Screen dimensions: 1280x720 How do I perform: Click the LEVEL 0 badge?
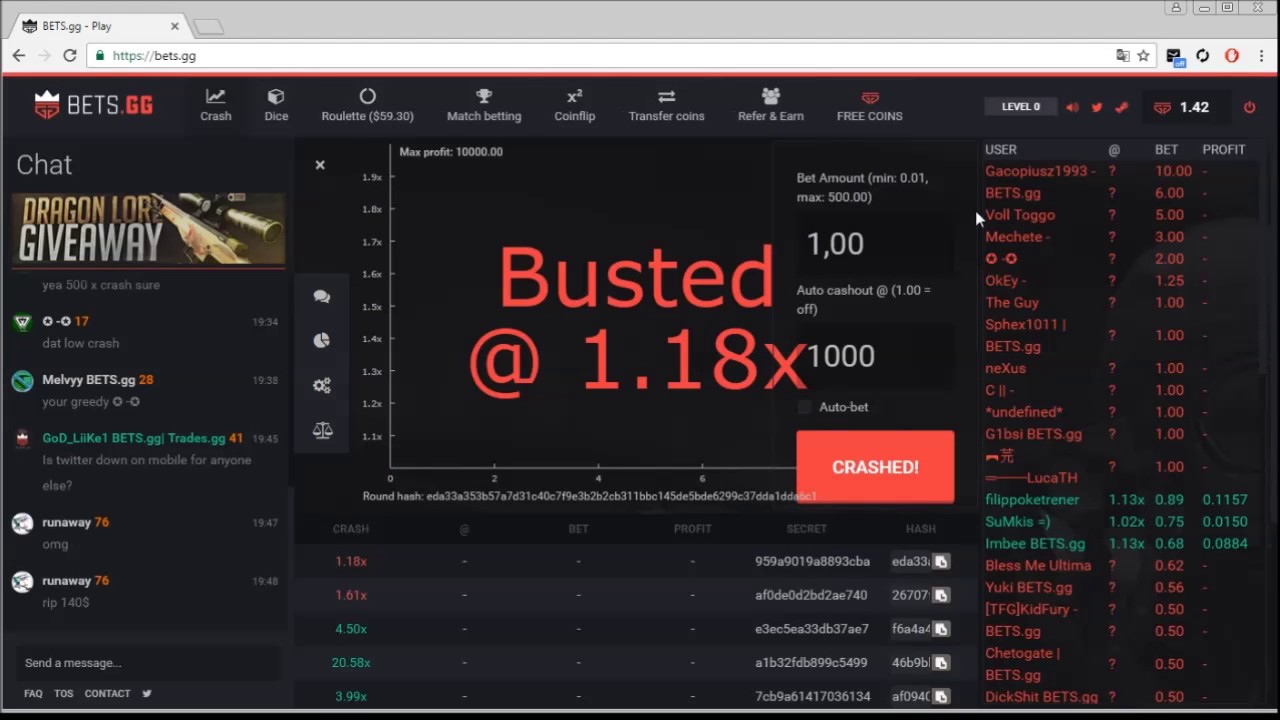coord(1021,107)
